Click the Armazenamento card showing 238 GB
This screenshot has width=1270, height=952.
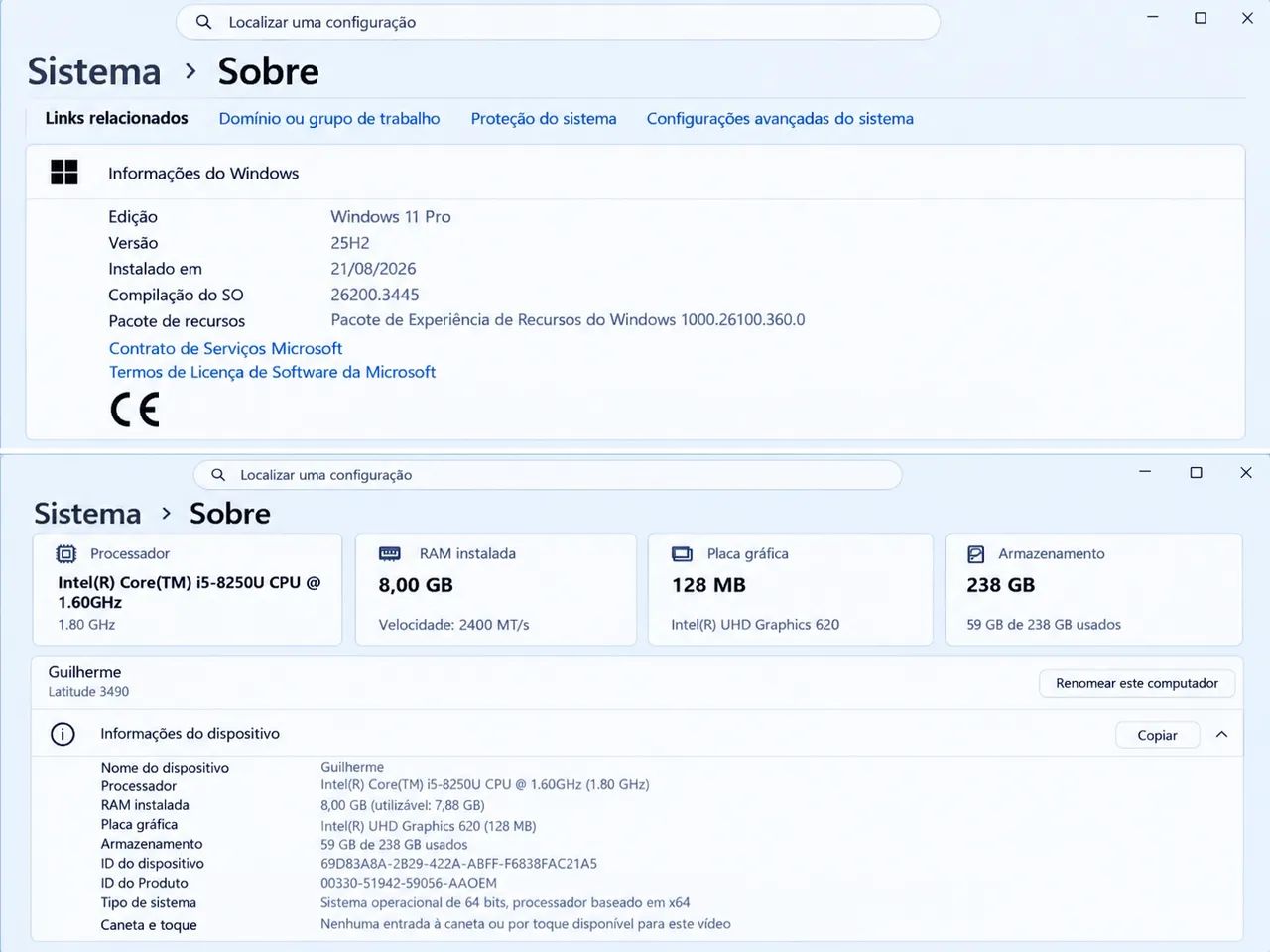(x=1093, y=589)
